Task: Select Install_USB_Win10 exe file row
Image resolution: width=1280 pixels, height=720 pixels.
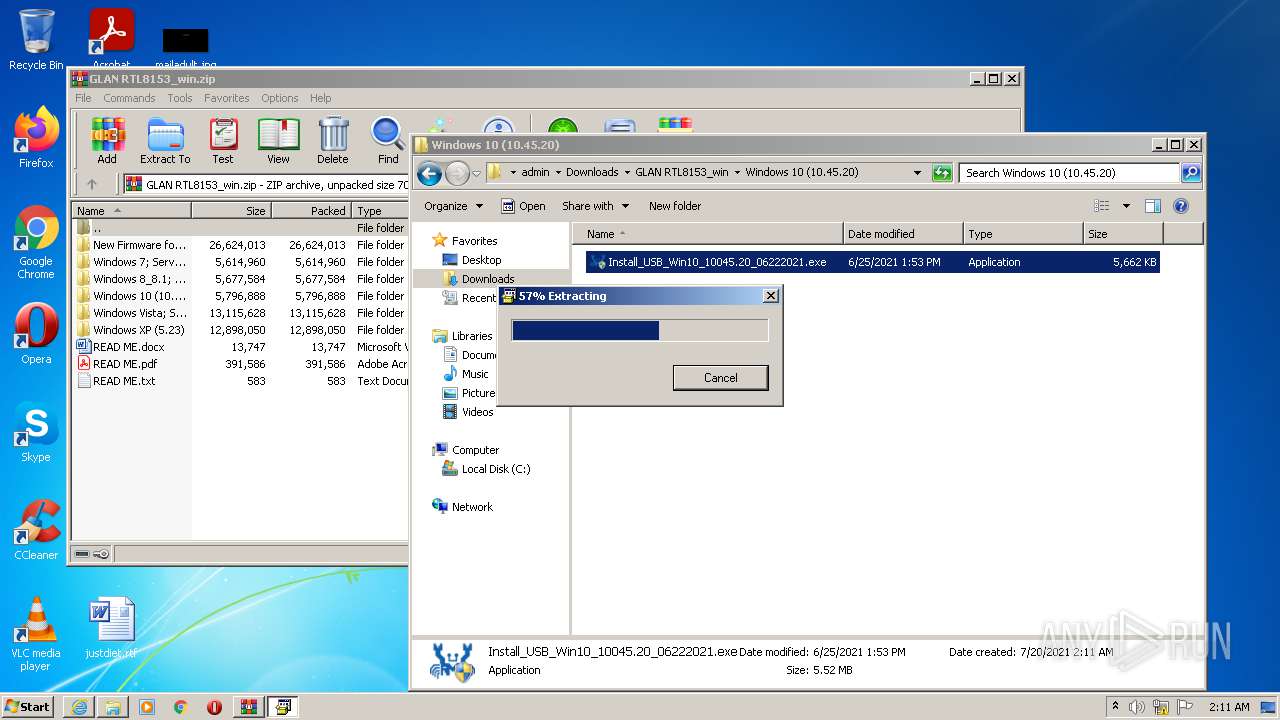Action: tap(872, 262)
